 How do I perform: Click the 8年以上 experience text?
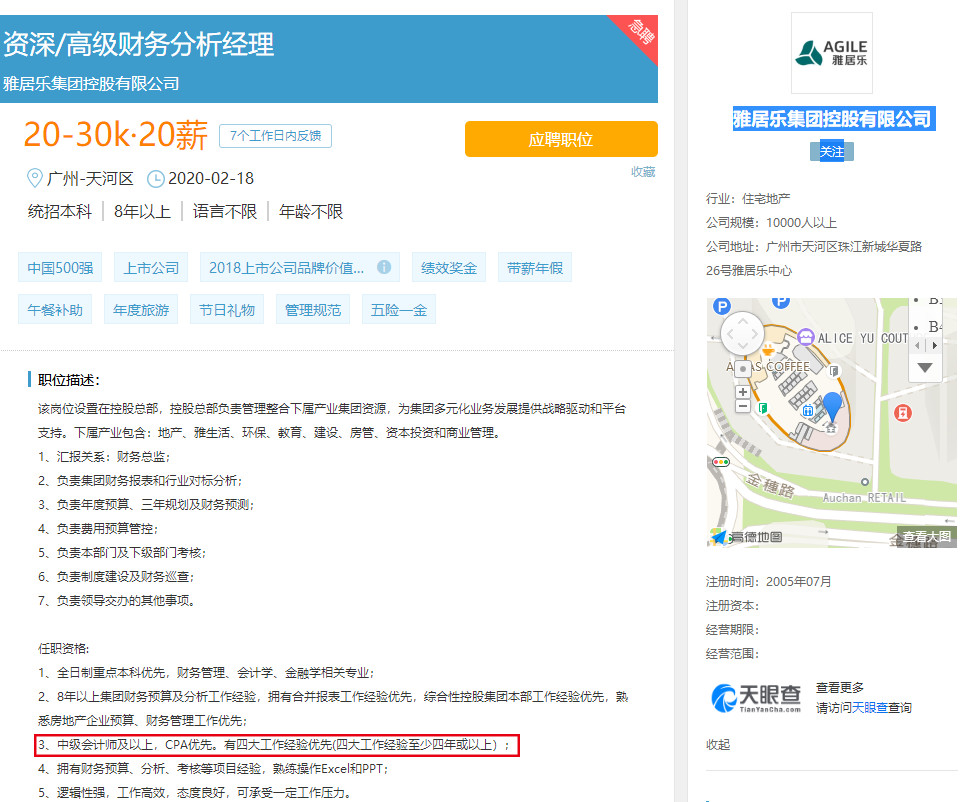pos(142,212)
